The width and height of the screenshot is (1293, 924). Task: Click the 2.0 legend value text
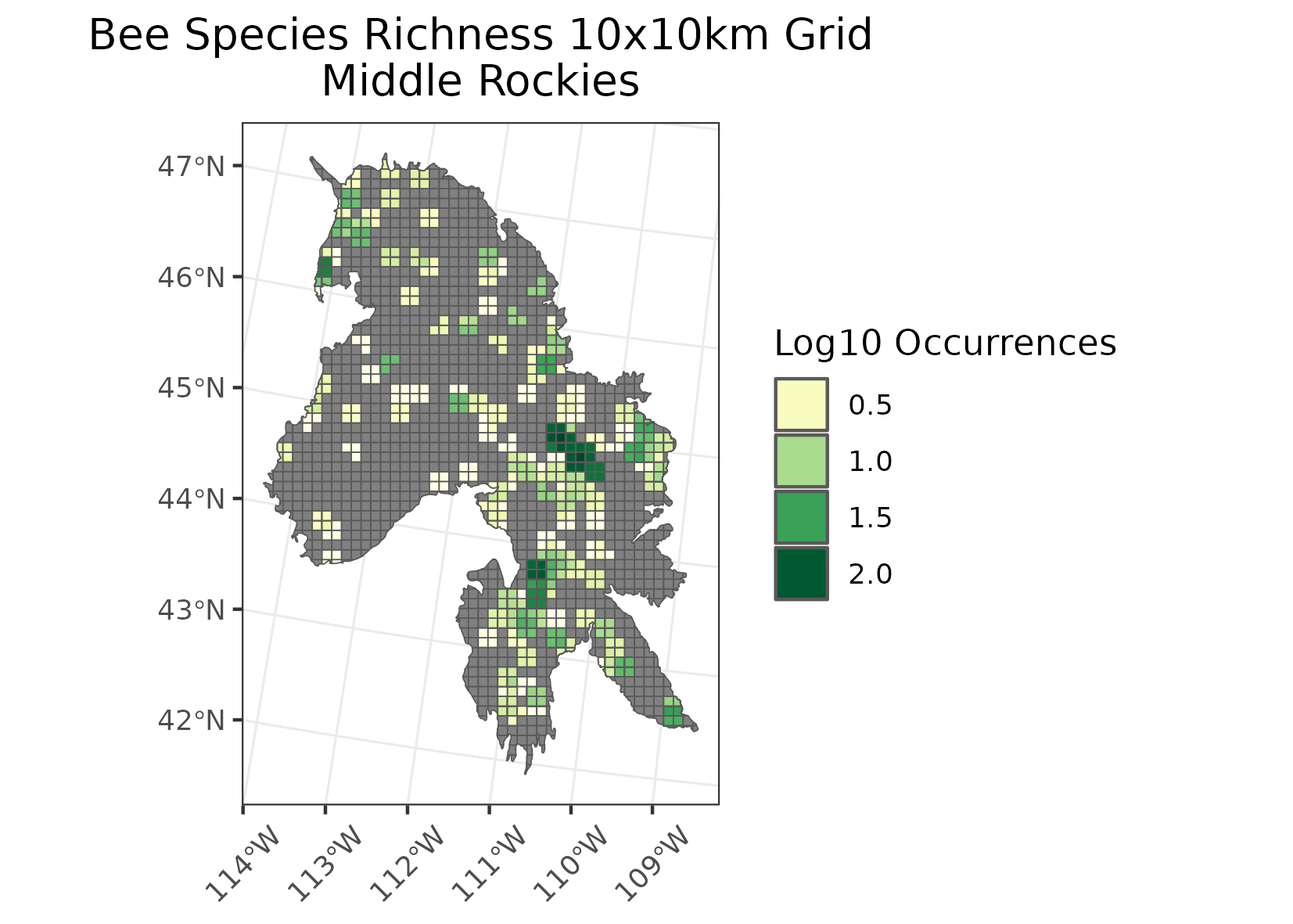[x=870, y=574]
